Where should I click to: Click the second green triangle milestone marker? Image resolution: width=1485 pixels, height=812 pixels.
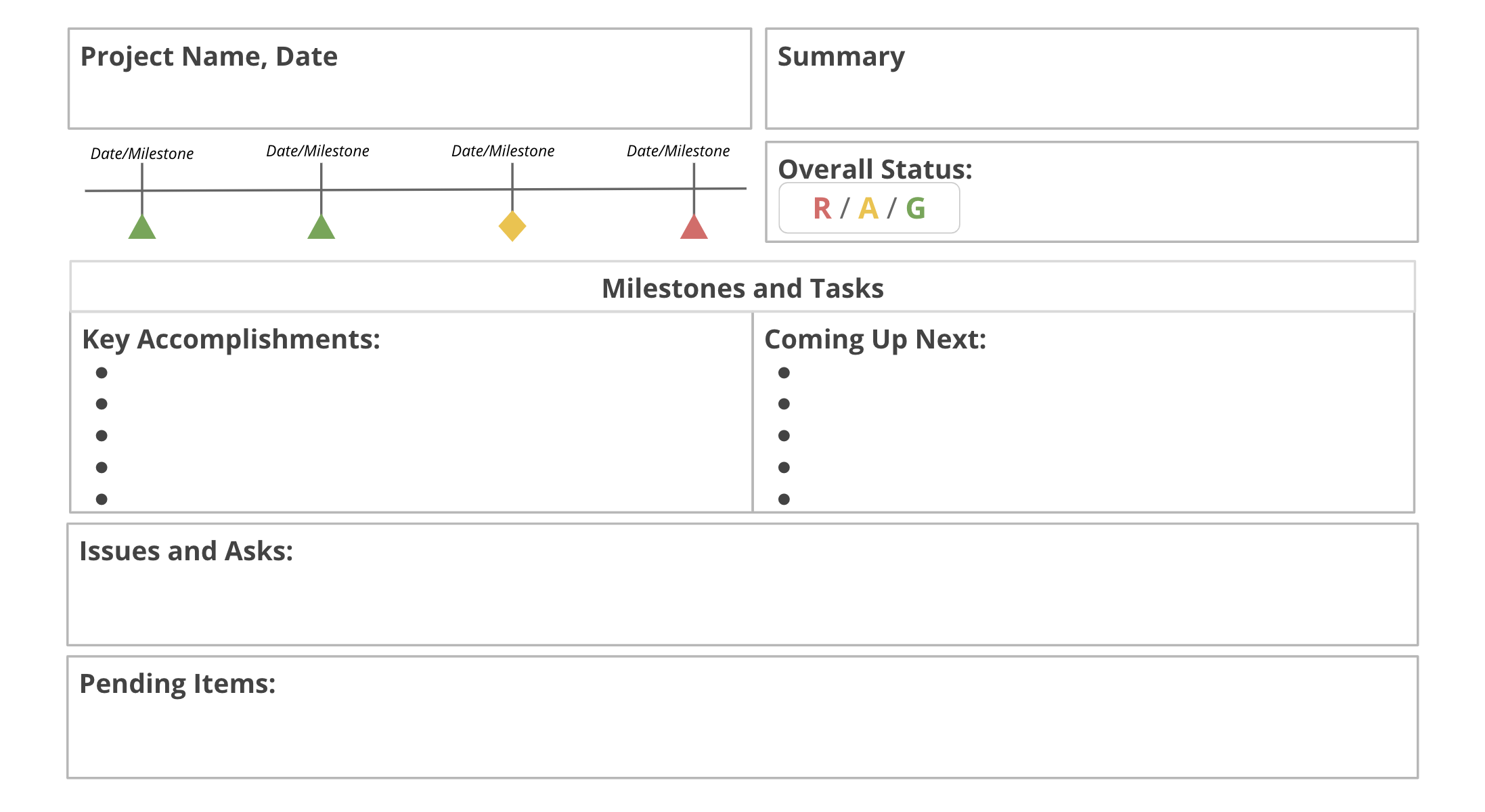(322, 229)
